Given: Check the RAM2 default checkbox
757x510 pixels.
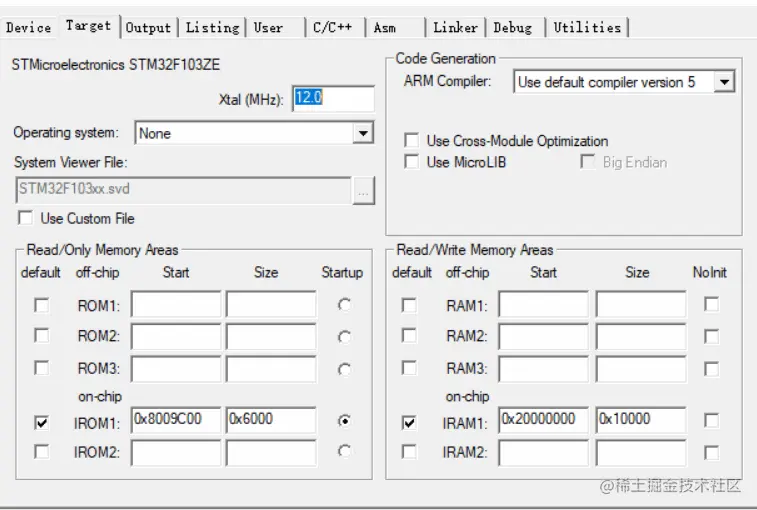Looking at the screenshot, I should click(409, 335).
